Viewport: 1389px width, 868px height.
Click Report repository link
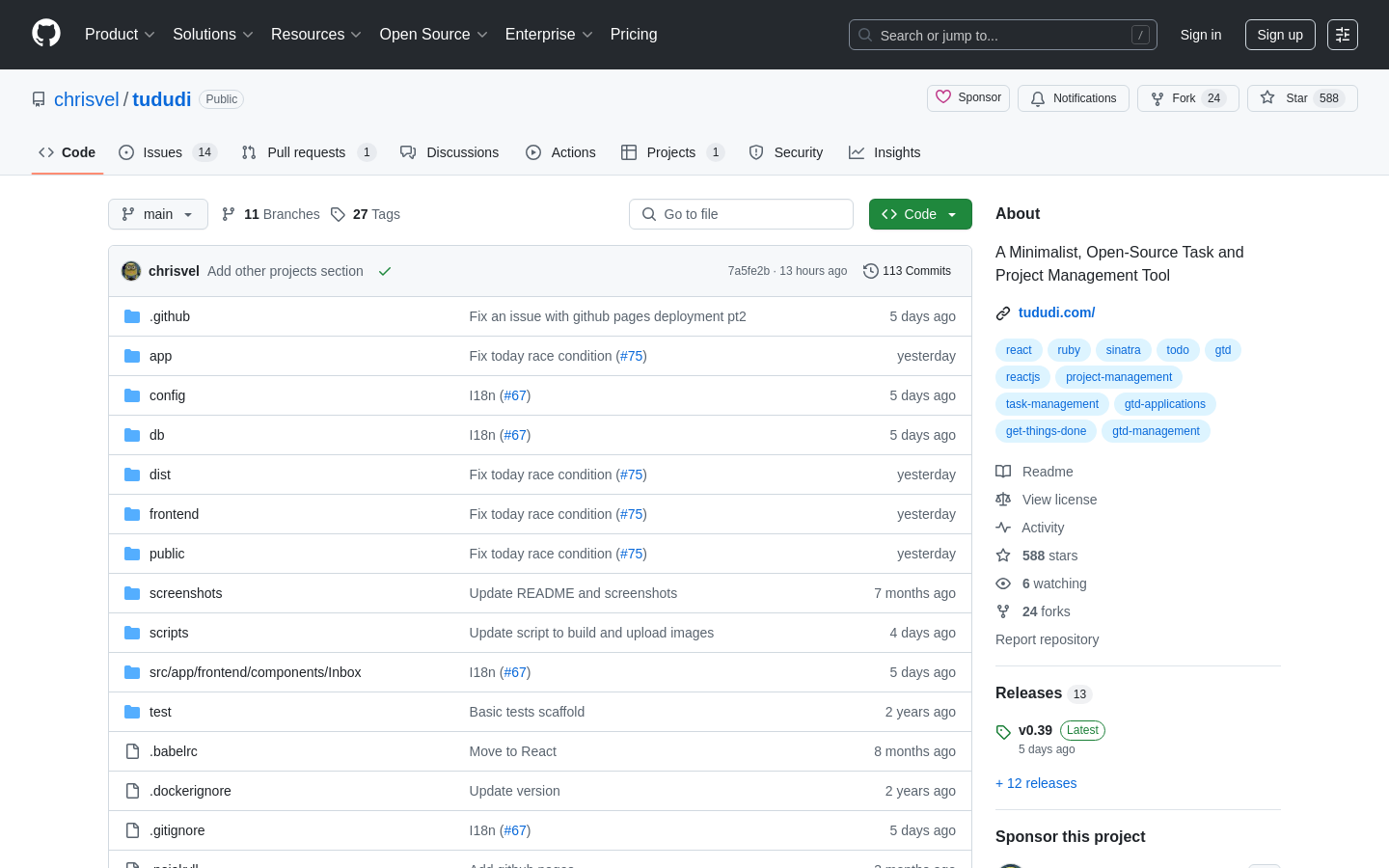pos(1047,639)
